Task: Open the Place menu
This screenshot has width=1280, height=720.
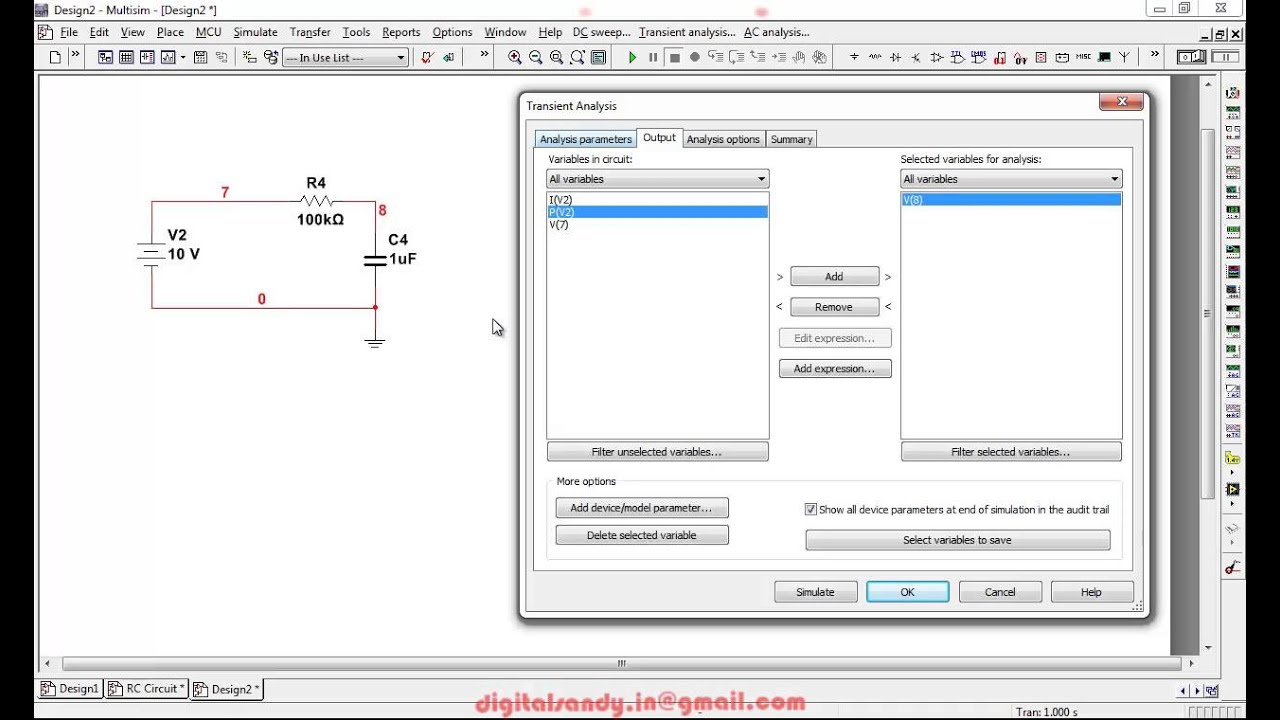Action: click(170, 32)
